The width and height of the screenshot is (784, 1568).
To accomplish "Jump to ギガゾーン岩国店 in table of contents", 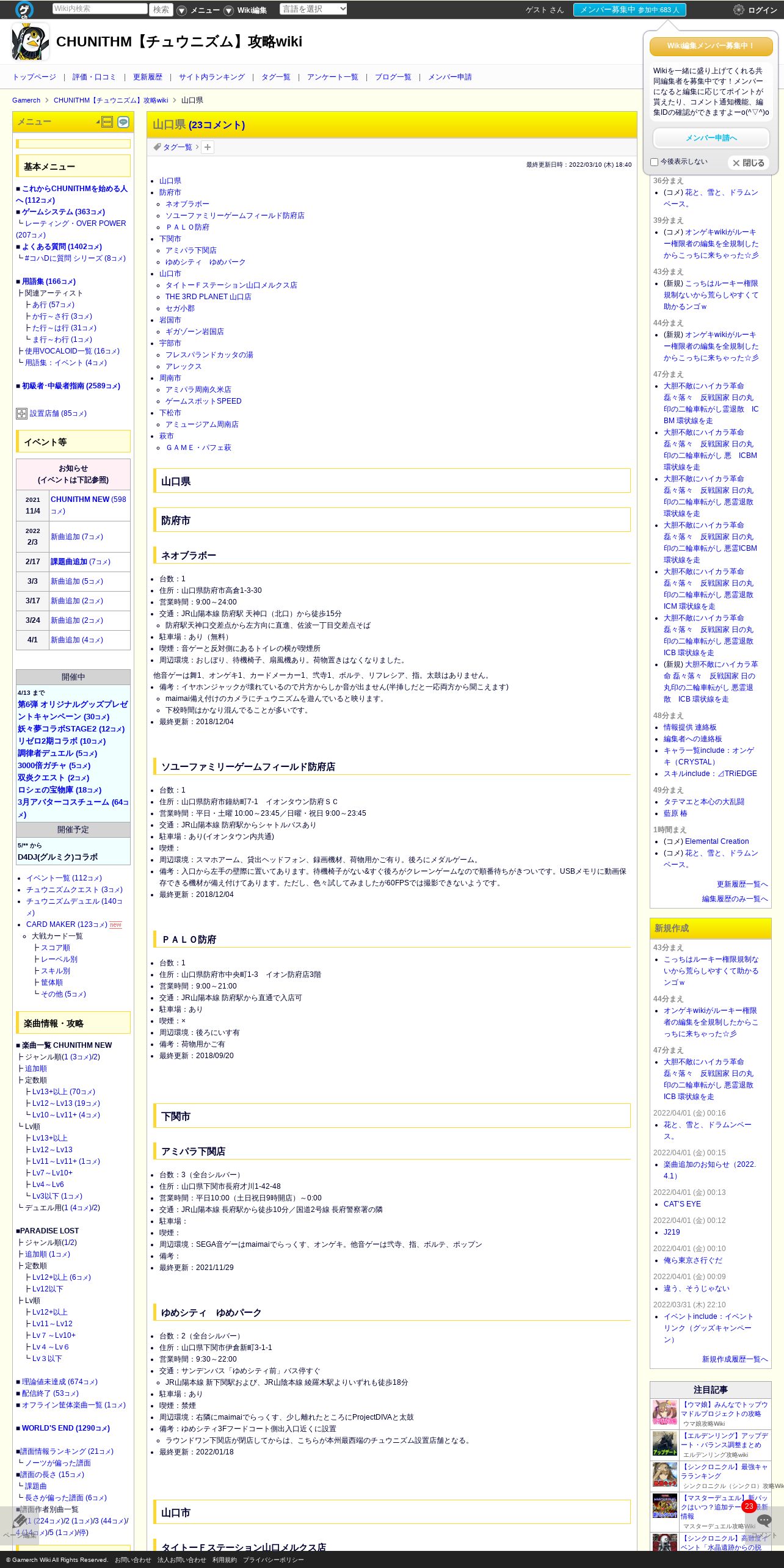I will [195, 332].
